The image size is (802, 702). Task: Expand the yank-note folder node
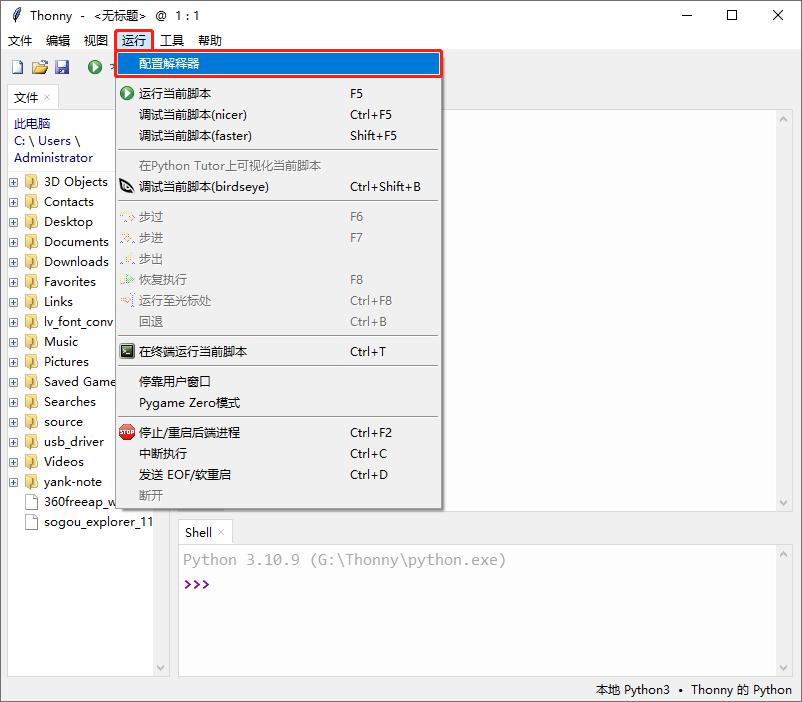coord(14,482)
